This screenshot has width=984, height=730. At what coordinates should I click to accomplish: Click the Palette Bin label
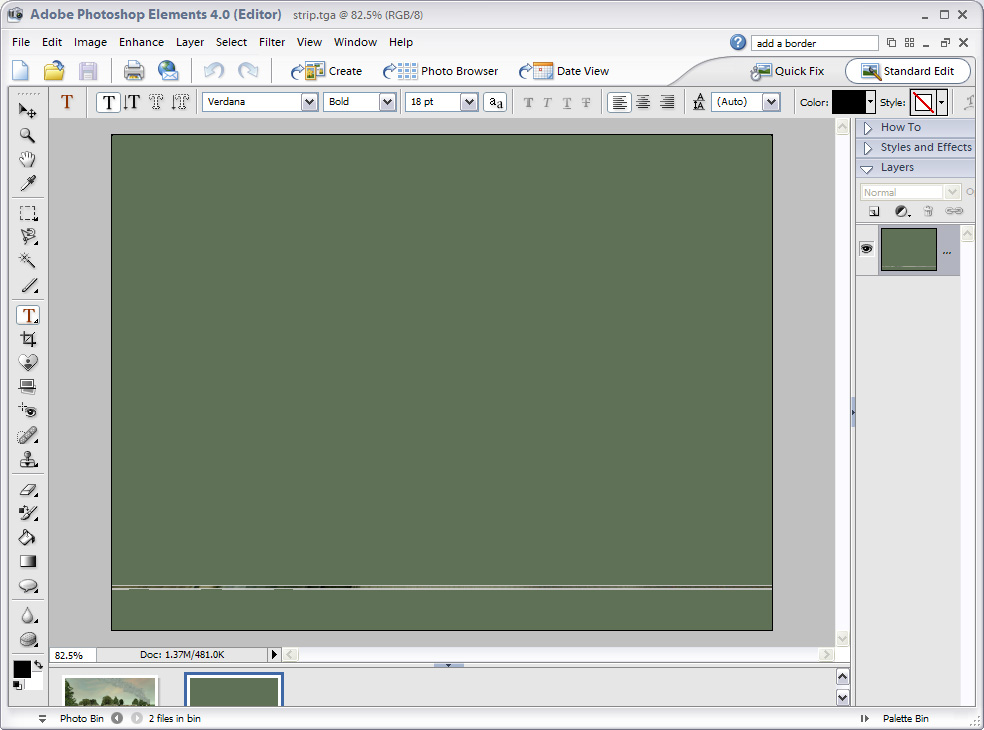[x=906, y=719]
